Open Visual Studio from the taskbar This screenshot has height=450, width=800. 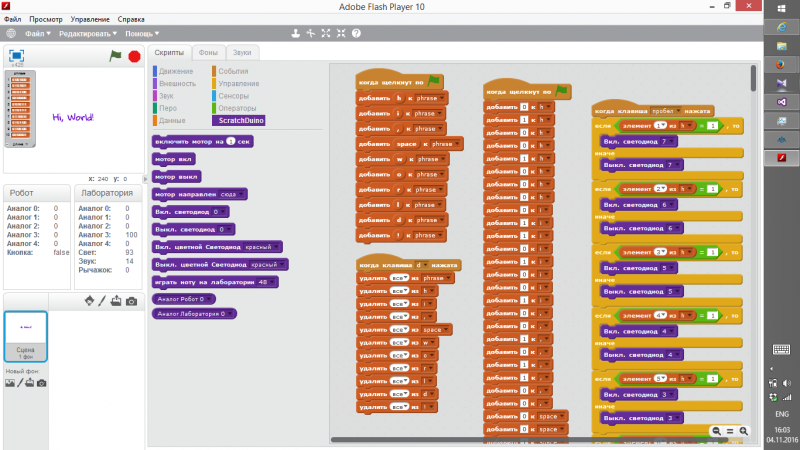781,102
